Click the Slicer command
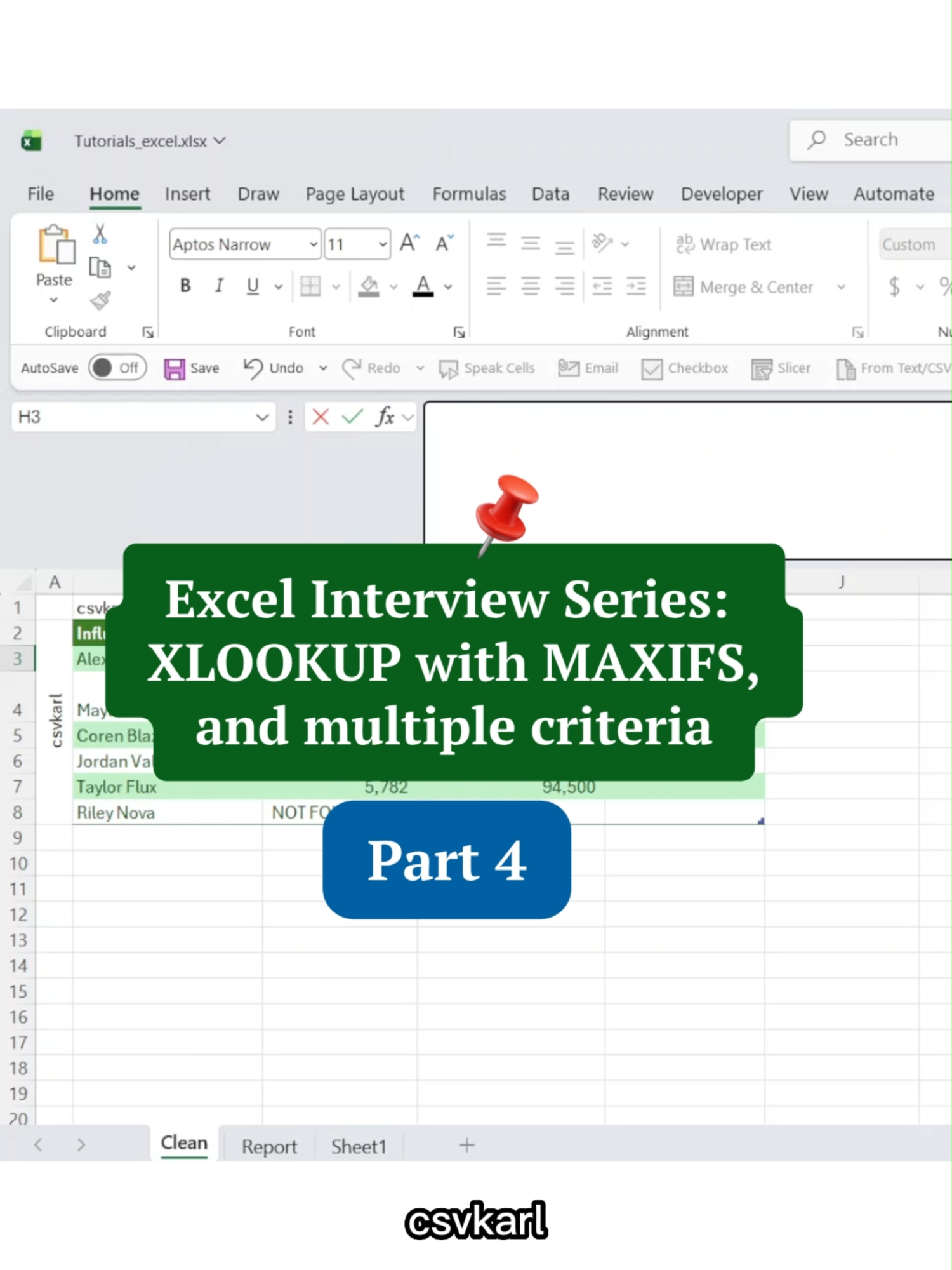 (x=781, y=368)
